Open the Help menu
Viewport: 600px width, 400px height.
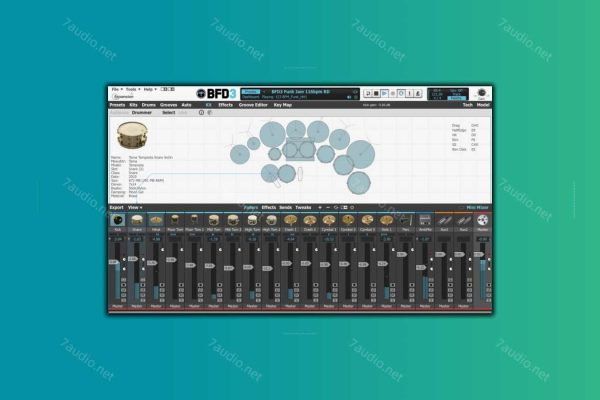[x=150, y=89]
